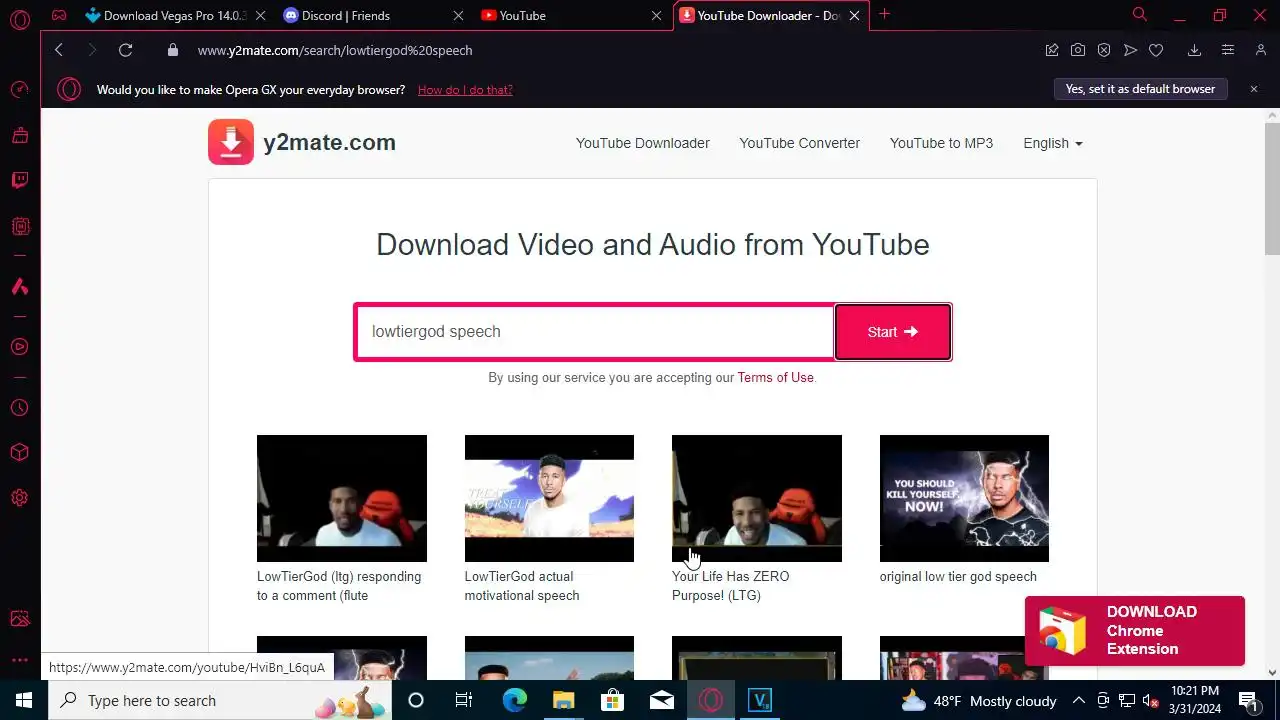1280x720 pixels.
Task: Close the Discord Friends tab
Action: click(459, 16)
